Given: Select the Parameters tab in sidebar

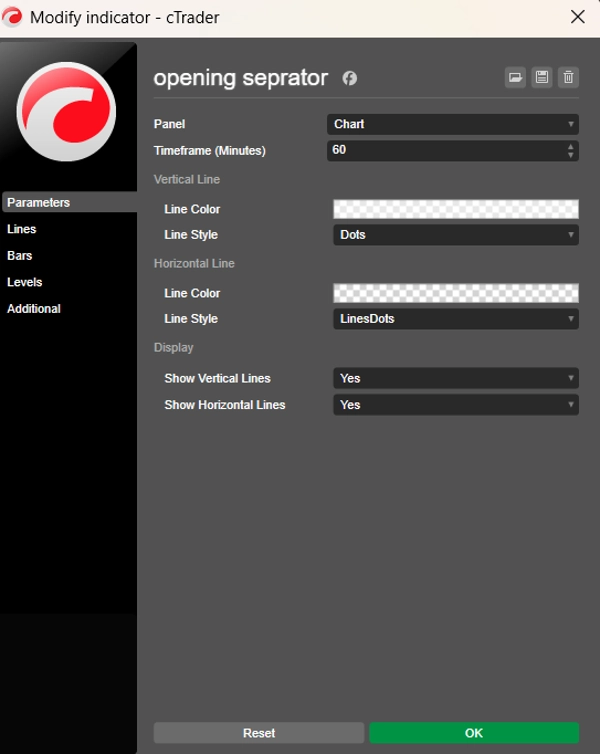Looking at the screenshot, I should [x=70, y=202].
